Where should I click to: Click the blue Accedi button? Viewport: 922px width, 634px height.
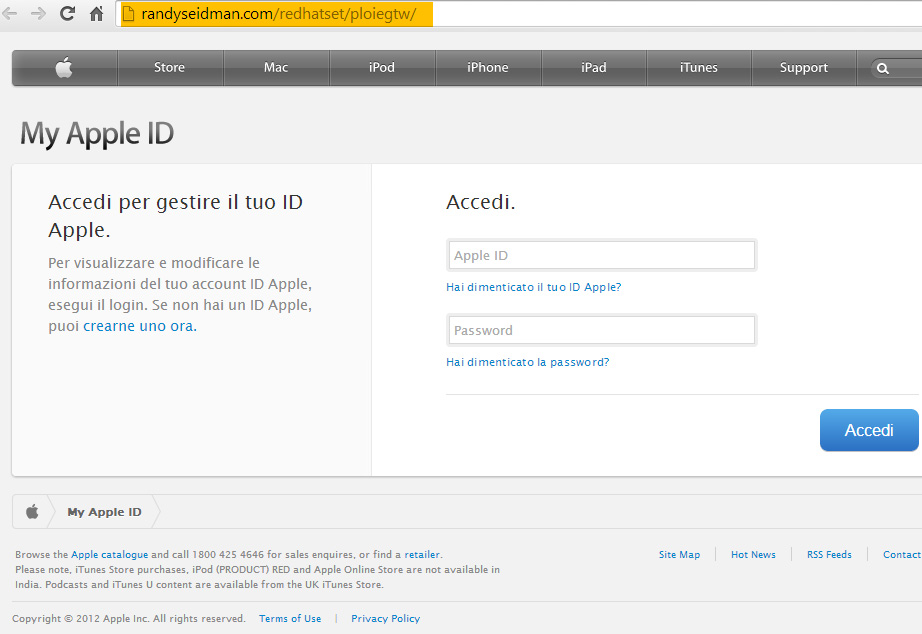[869, 431]
